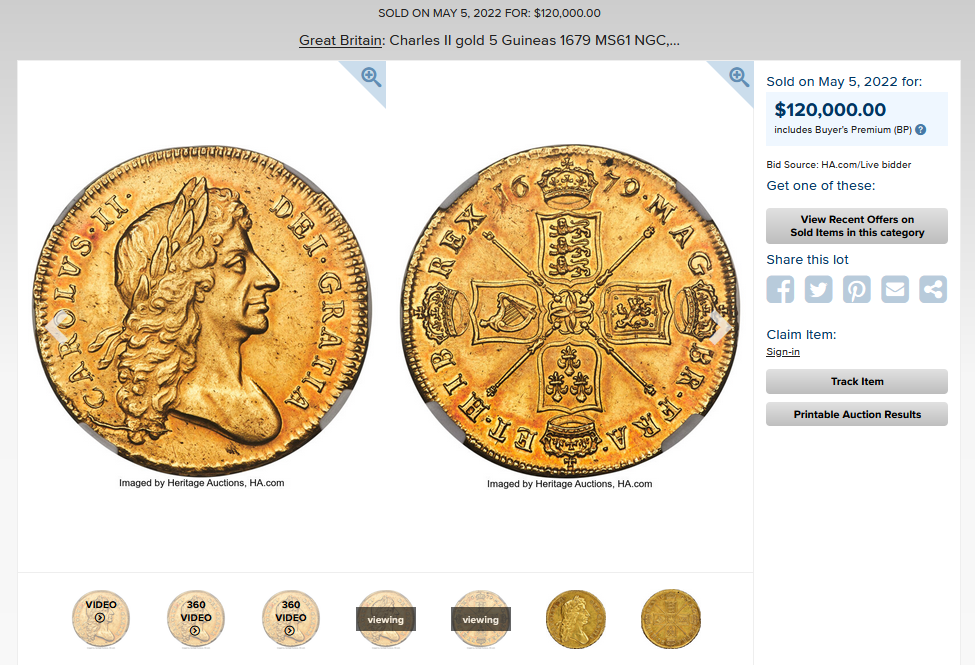975x665 pixels.
Task: Play the first VIDEO thumbnail
Action: [101, 619]
